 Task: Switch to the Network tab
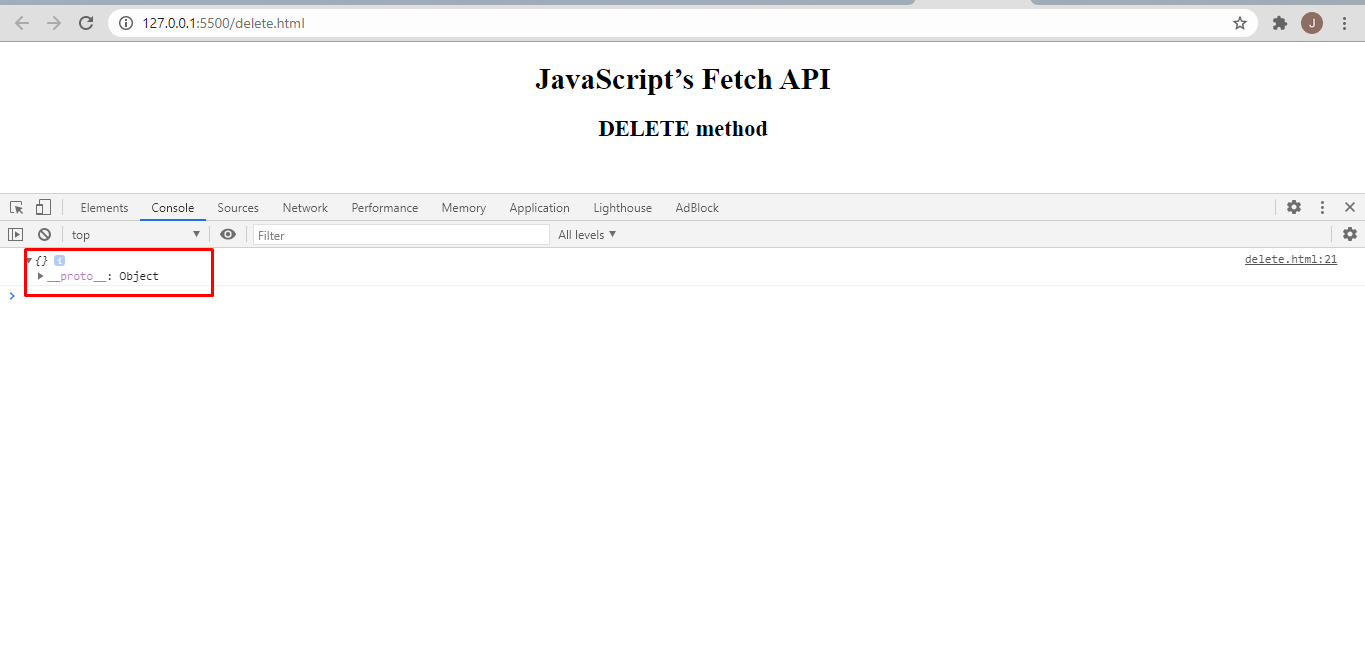click(x=304, y=207)
